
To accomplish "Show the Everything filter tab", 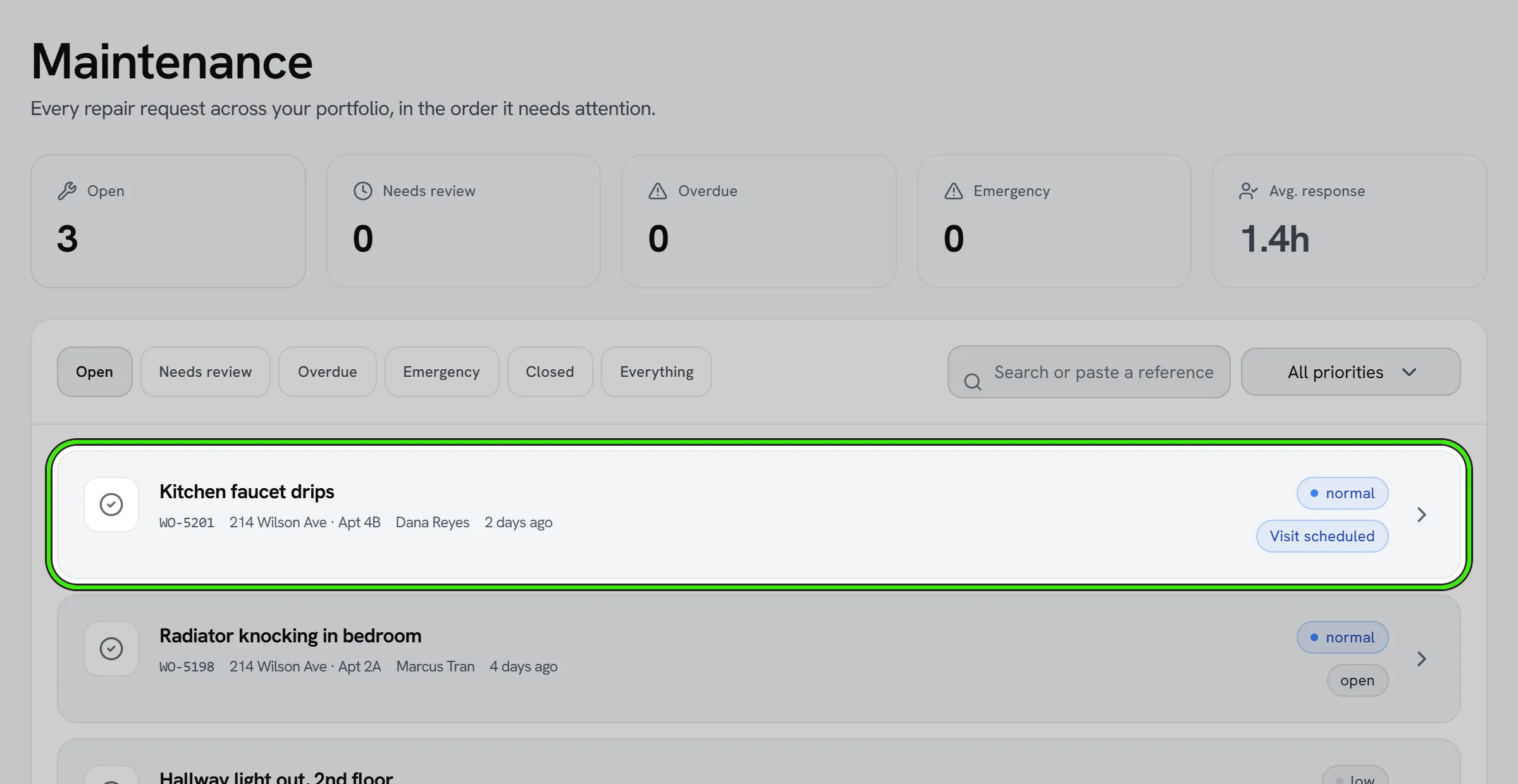I will point(657,372).
